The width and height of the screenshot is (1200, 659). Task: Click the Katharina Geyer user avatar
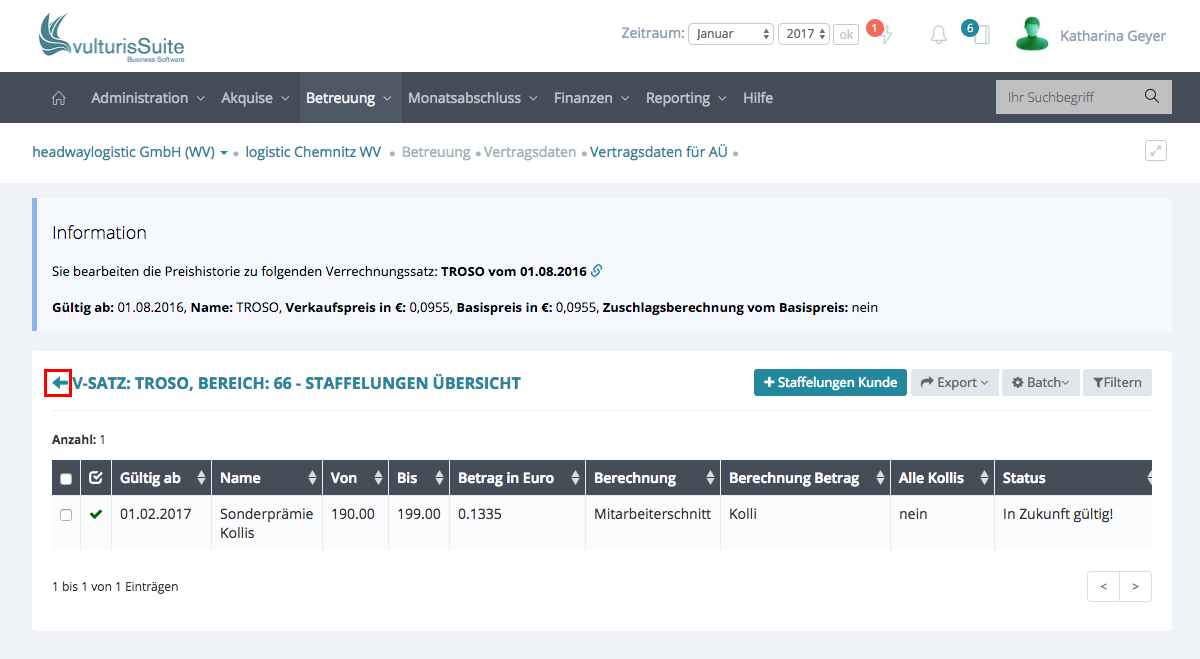[1032, 34]
